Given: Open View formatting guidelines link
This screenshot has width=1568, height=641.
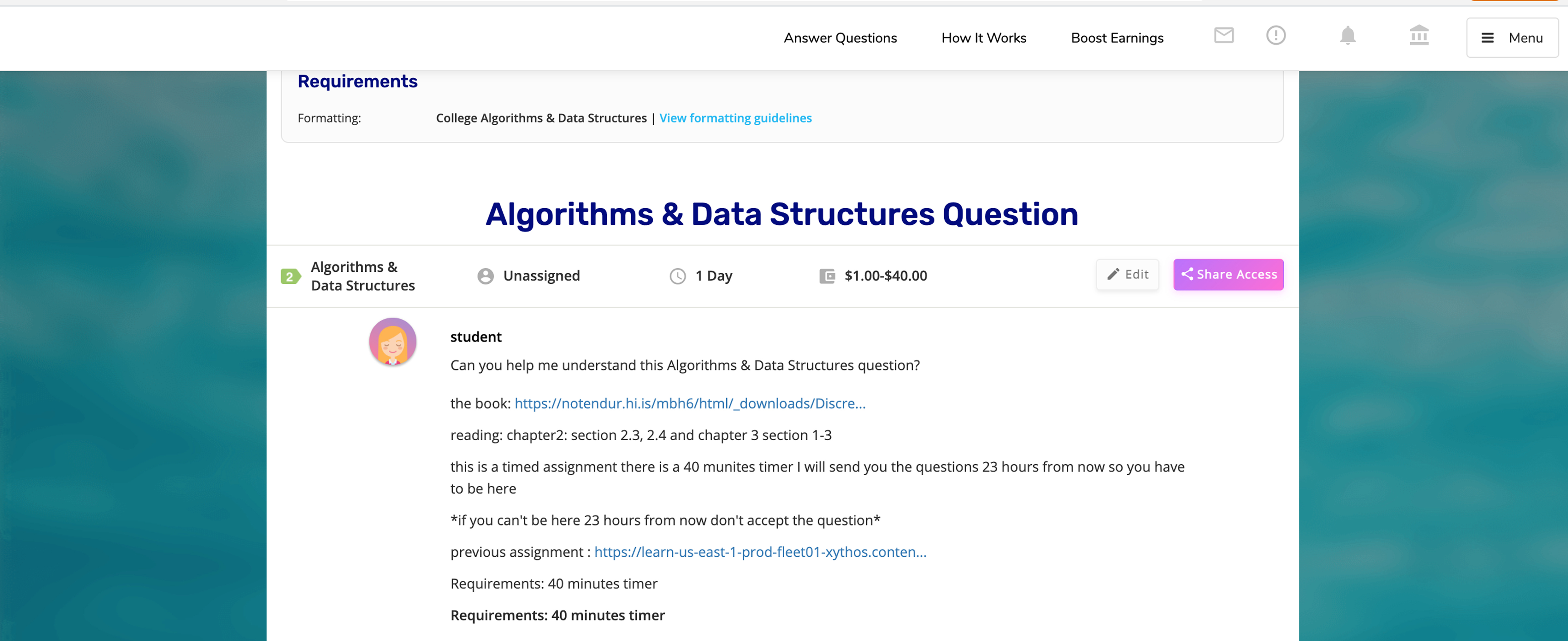Looking at the screenshot, I should (735, 118).
